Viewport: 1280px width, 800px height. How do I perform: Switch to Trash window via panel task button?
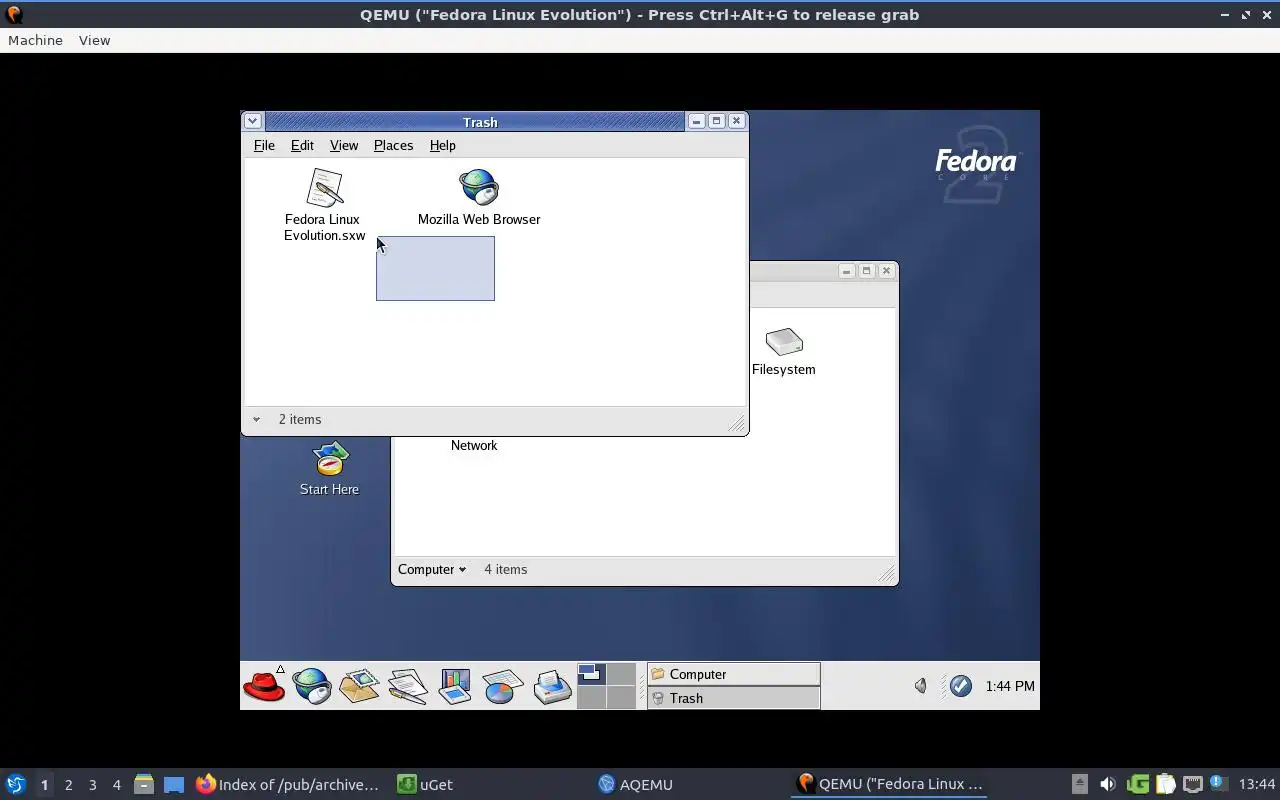pos(734,698)
